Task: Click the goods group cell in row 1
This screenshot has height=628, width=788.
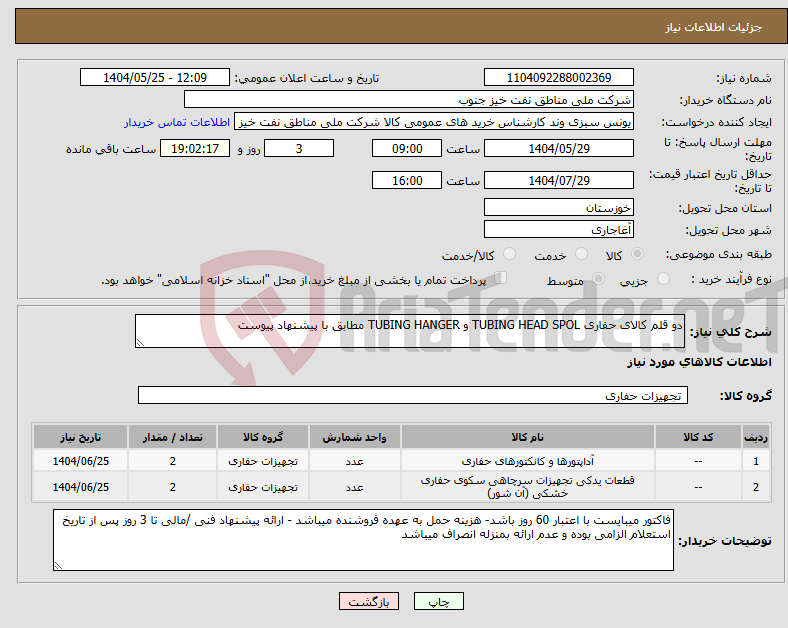Action: 263,461
